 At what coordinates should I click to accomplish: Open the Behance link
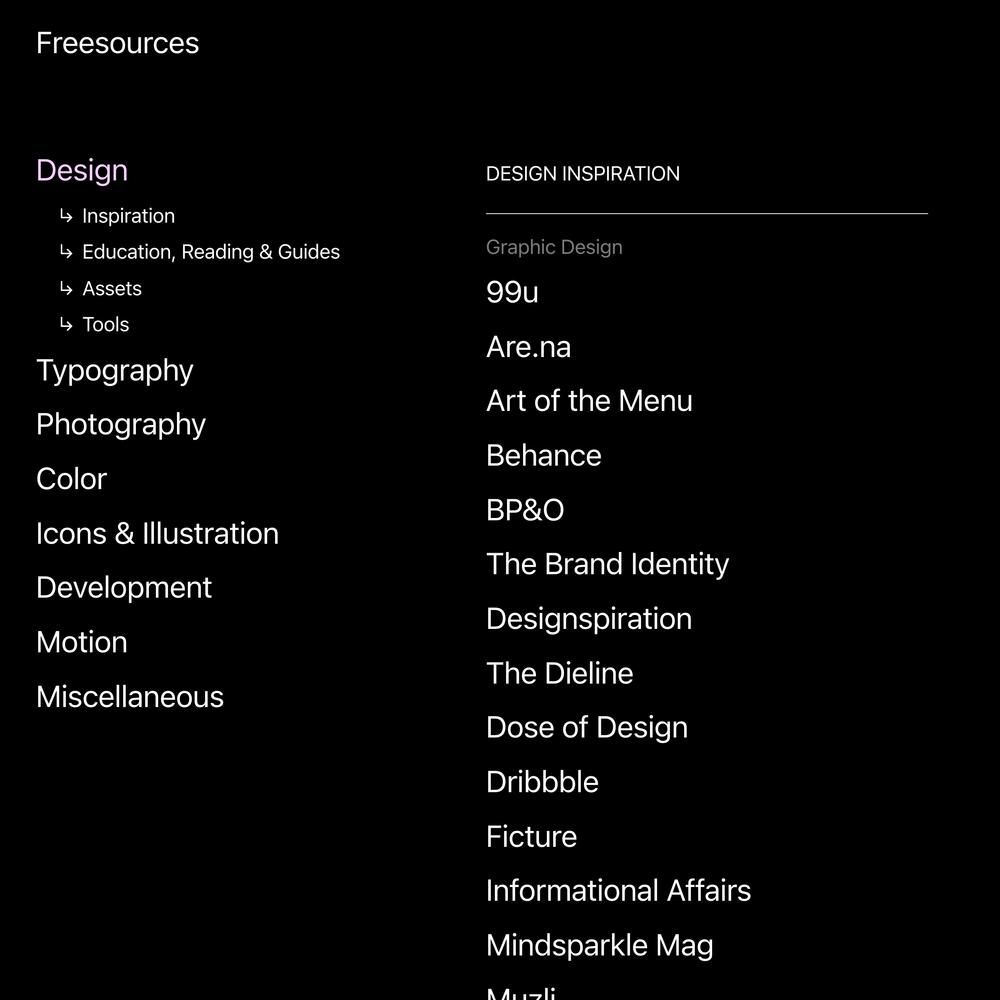[x=544, y=456]
